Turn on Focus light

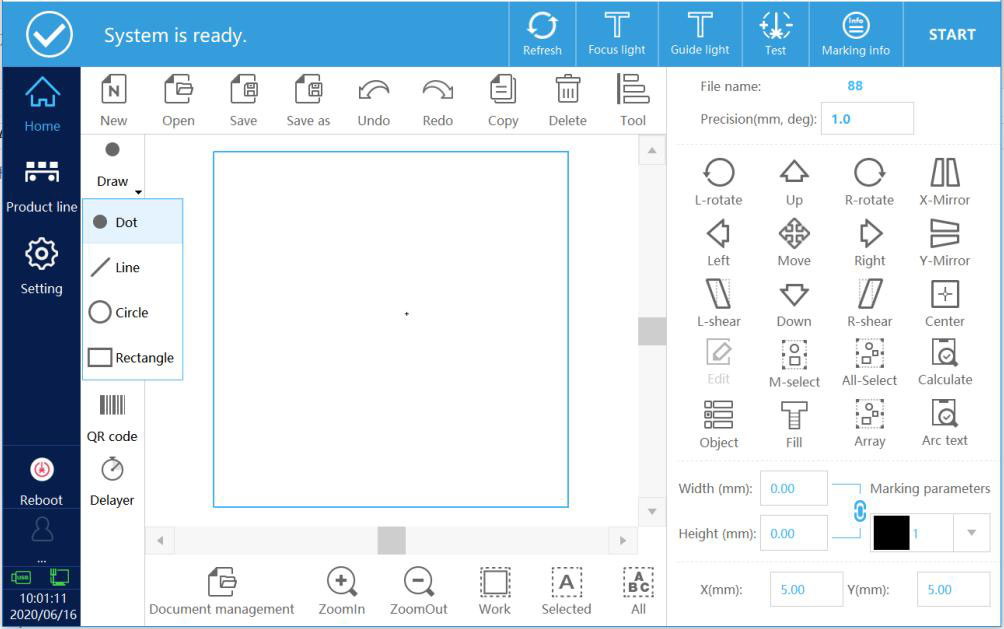(617, 34)
